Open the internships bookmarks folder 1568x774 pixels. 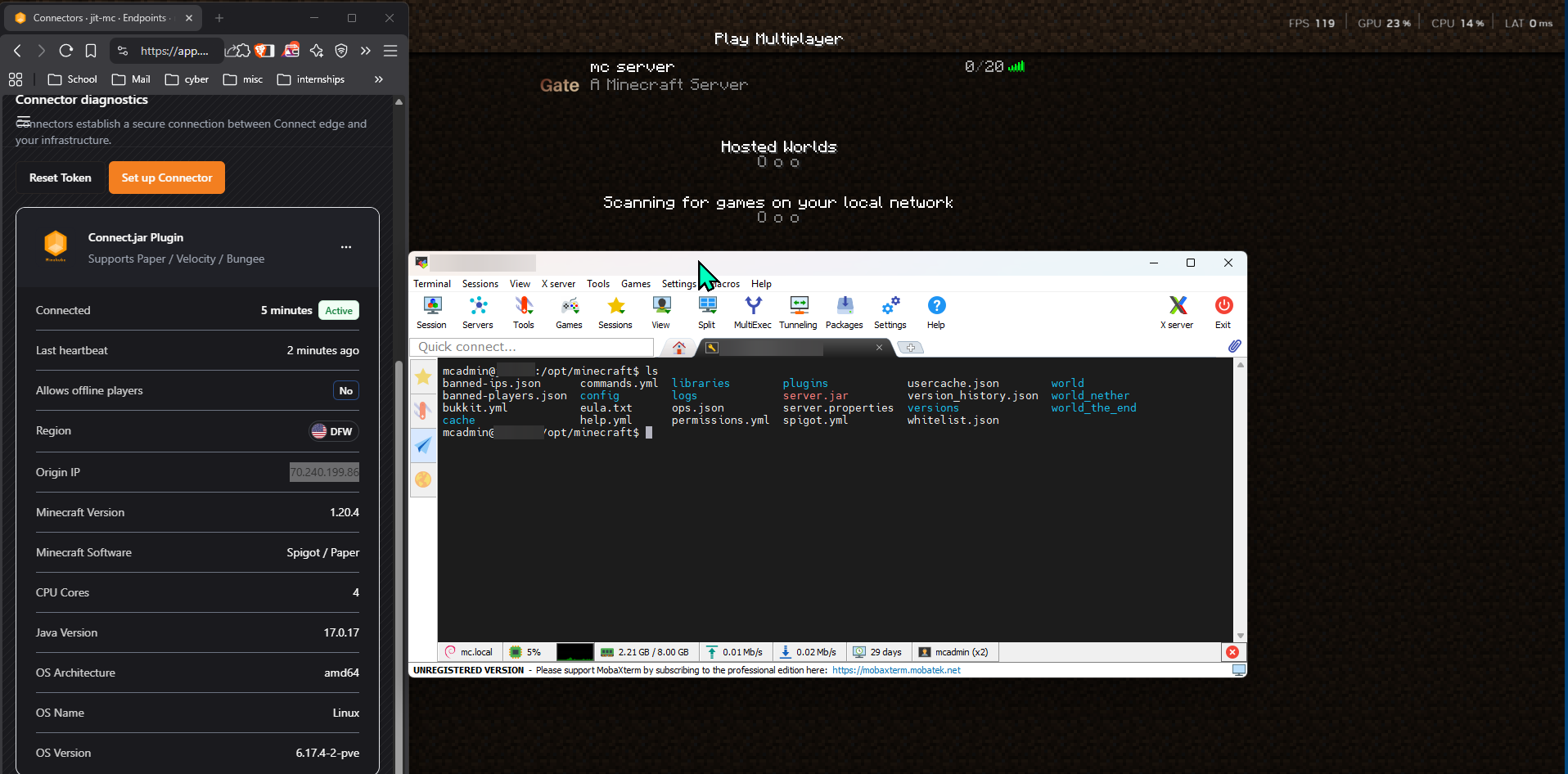coord(311,79)
